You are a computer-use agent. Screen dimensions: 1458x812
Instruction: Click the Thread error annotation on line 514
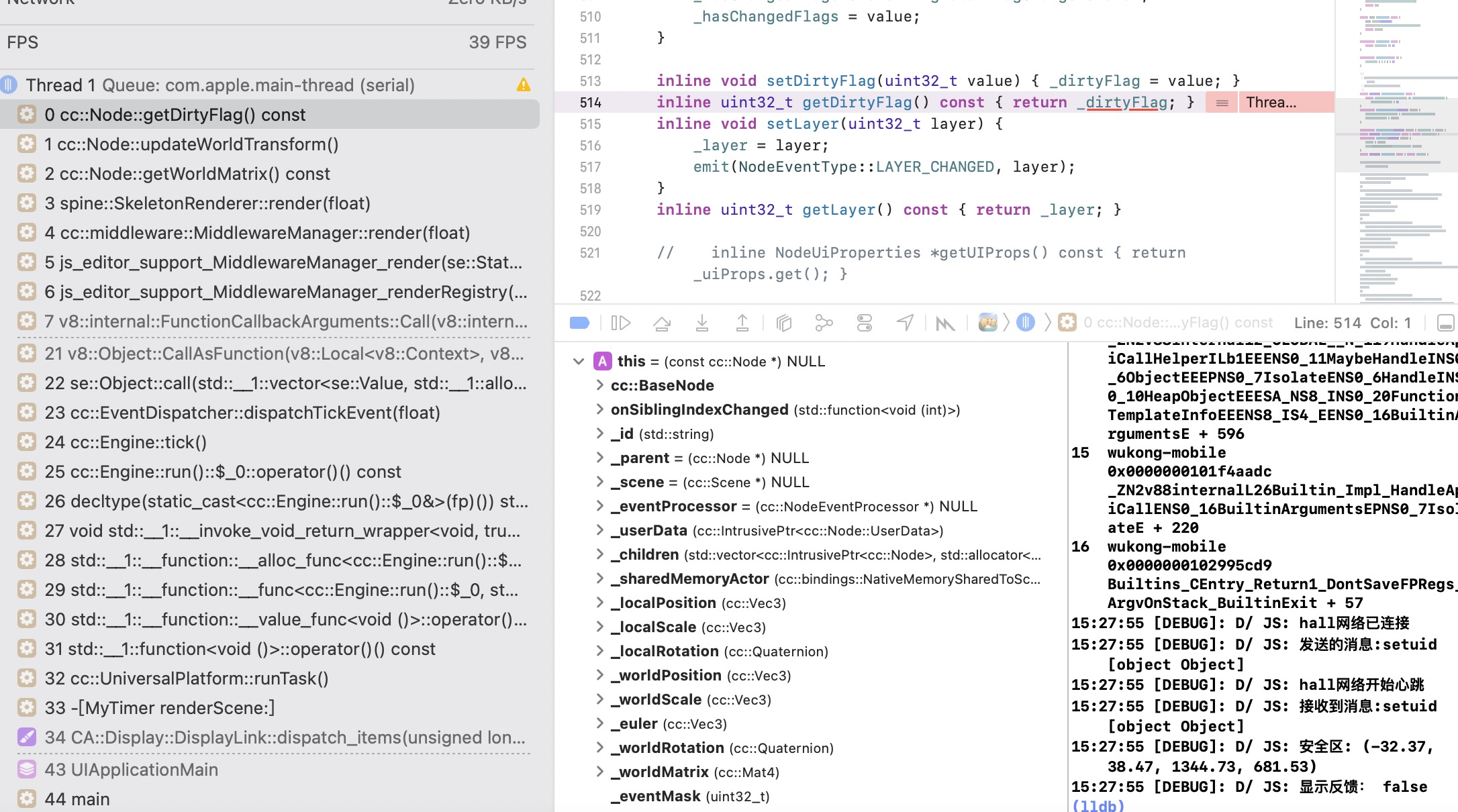(x=1270, y=103)
